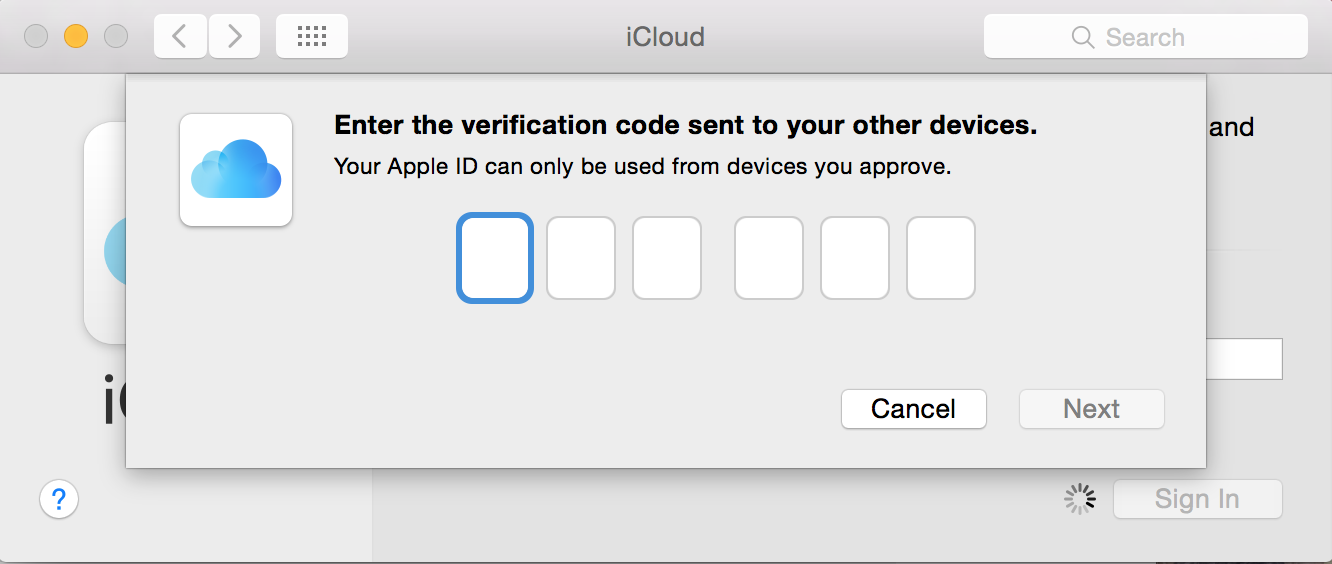This screenshot has width=1332, height=564.
Task: Click the loading spinner beside Sign In
Action: (x=1080, y=499)
